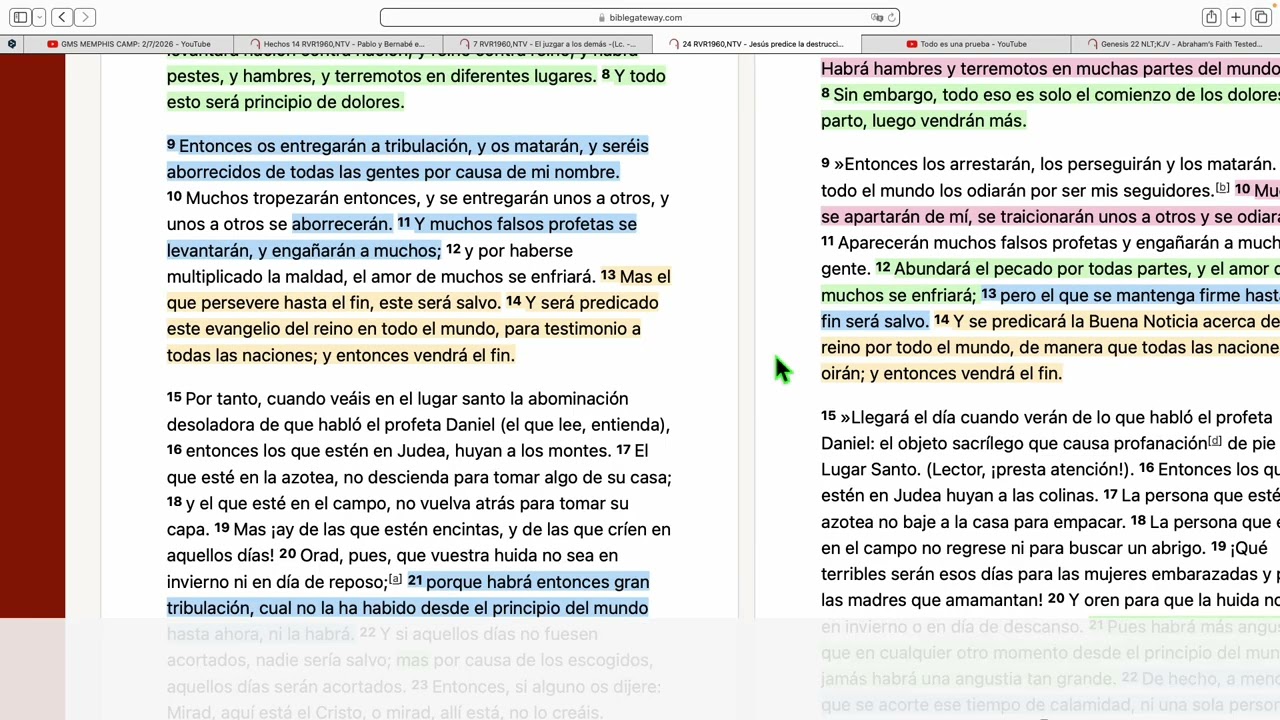Switch to GMS MEMPHIS CAMP YouTube tab

(129, 44)
